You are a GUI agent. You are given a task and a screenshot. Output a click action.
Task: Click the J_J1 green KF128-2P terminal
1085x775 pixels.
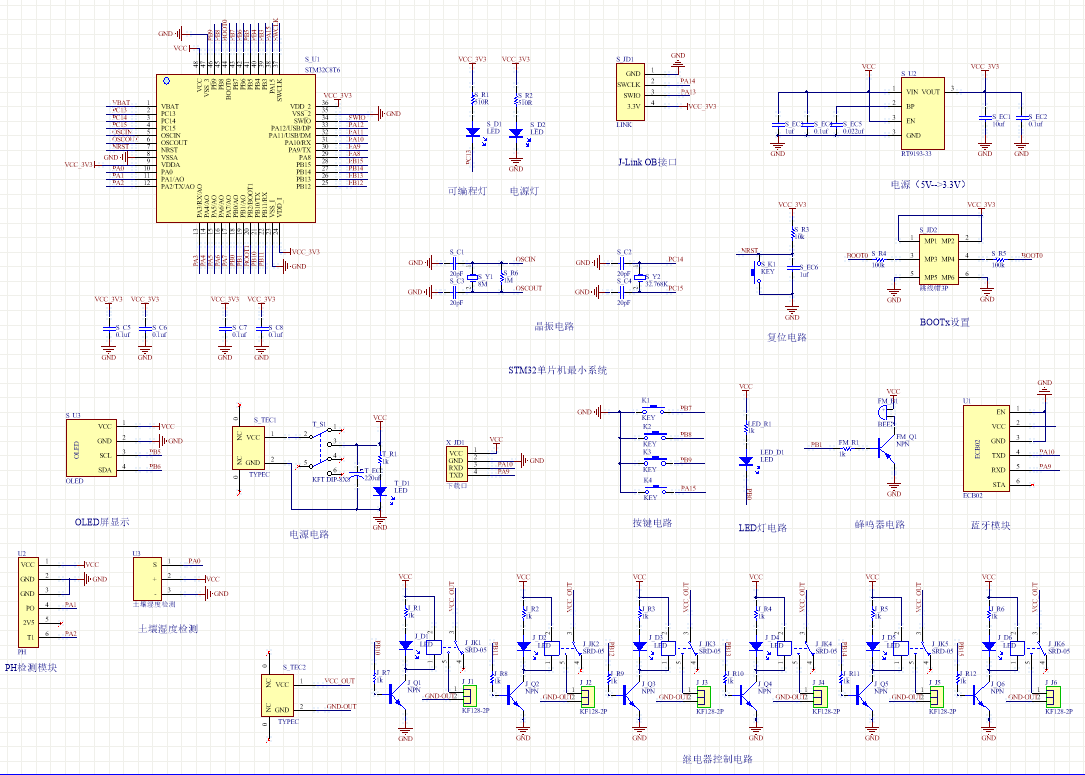pos(470,696)
